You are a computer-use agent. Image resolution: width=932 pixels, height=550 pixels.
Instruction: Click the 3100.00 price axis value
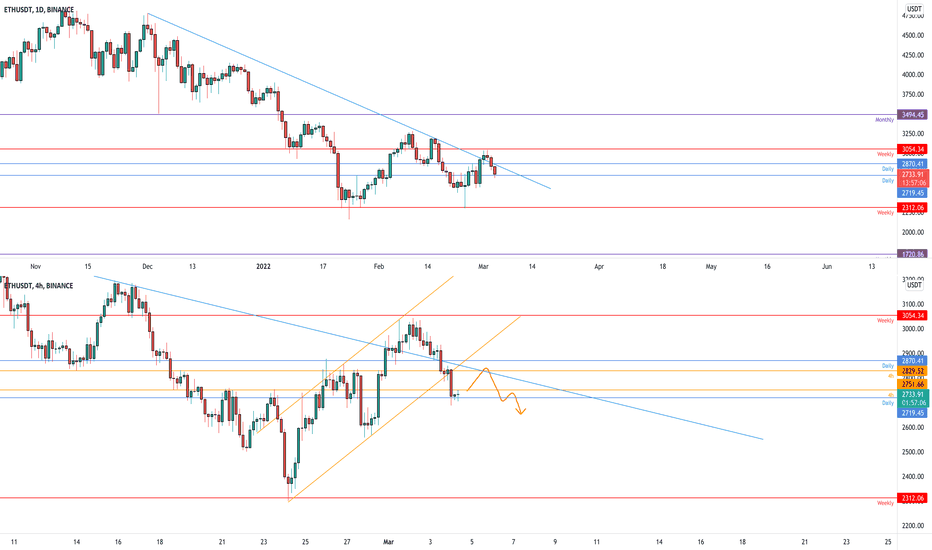[913, 304]
